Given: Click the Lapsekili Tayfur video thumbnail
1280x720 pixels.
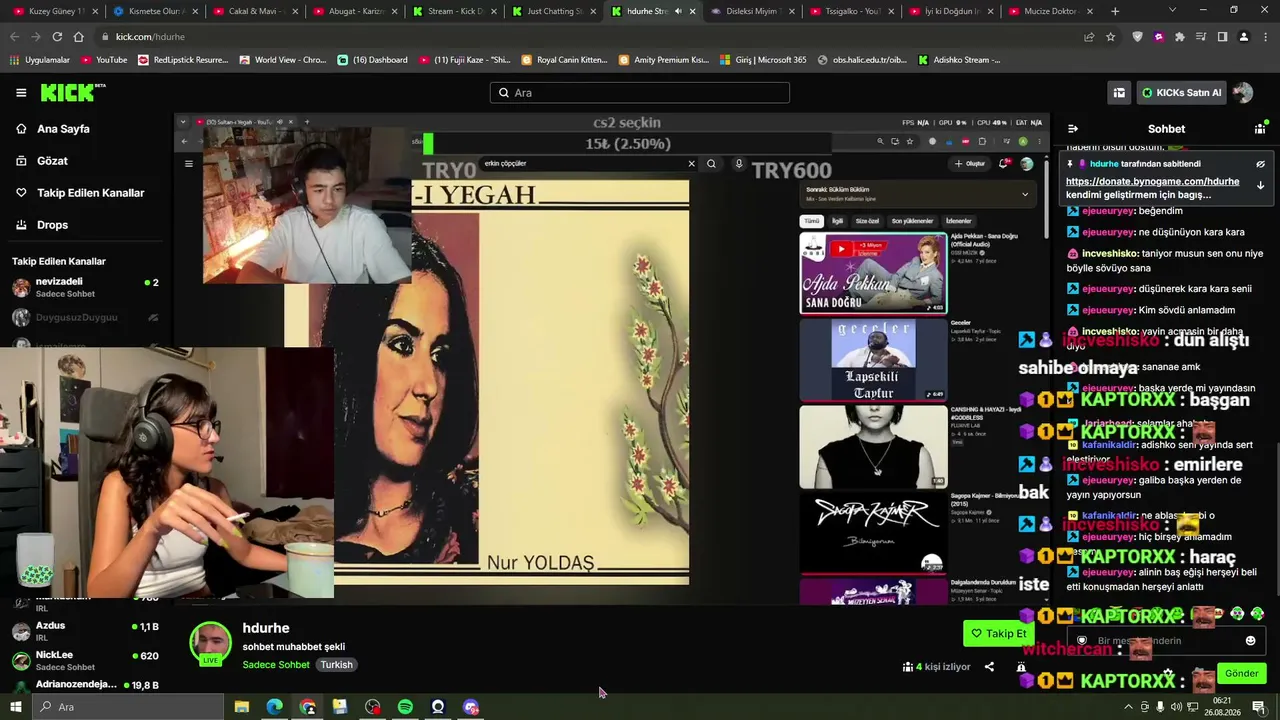Looking at the screenshot, I should coord(873,360).
